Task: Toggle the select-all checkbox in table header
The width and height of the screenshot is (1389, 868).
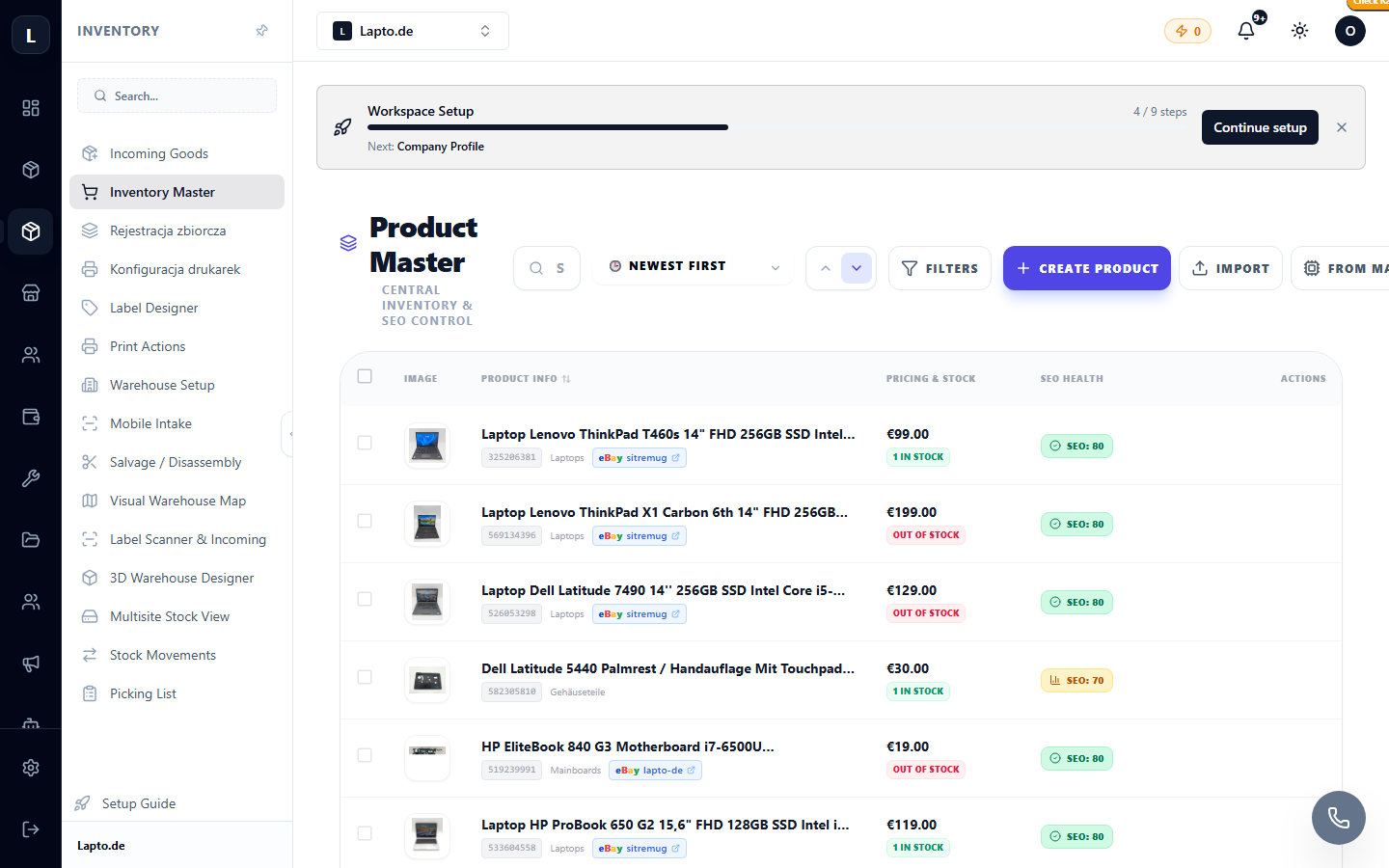Action: 365,376
